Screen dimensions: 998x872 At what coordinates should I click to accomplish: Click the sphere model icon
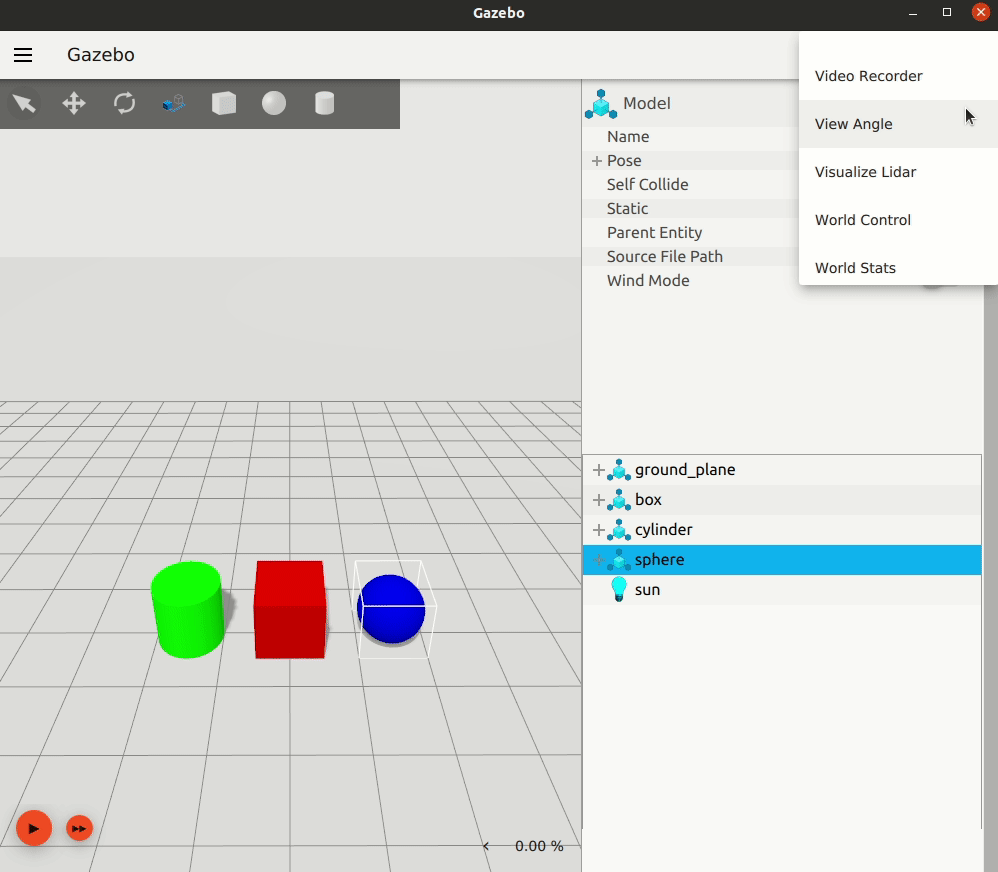tap(619, 559)
